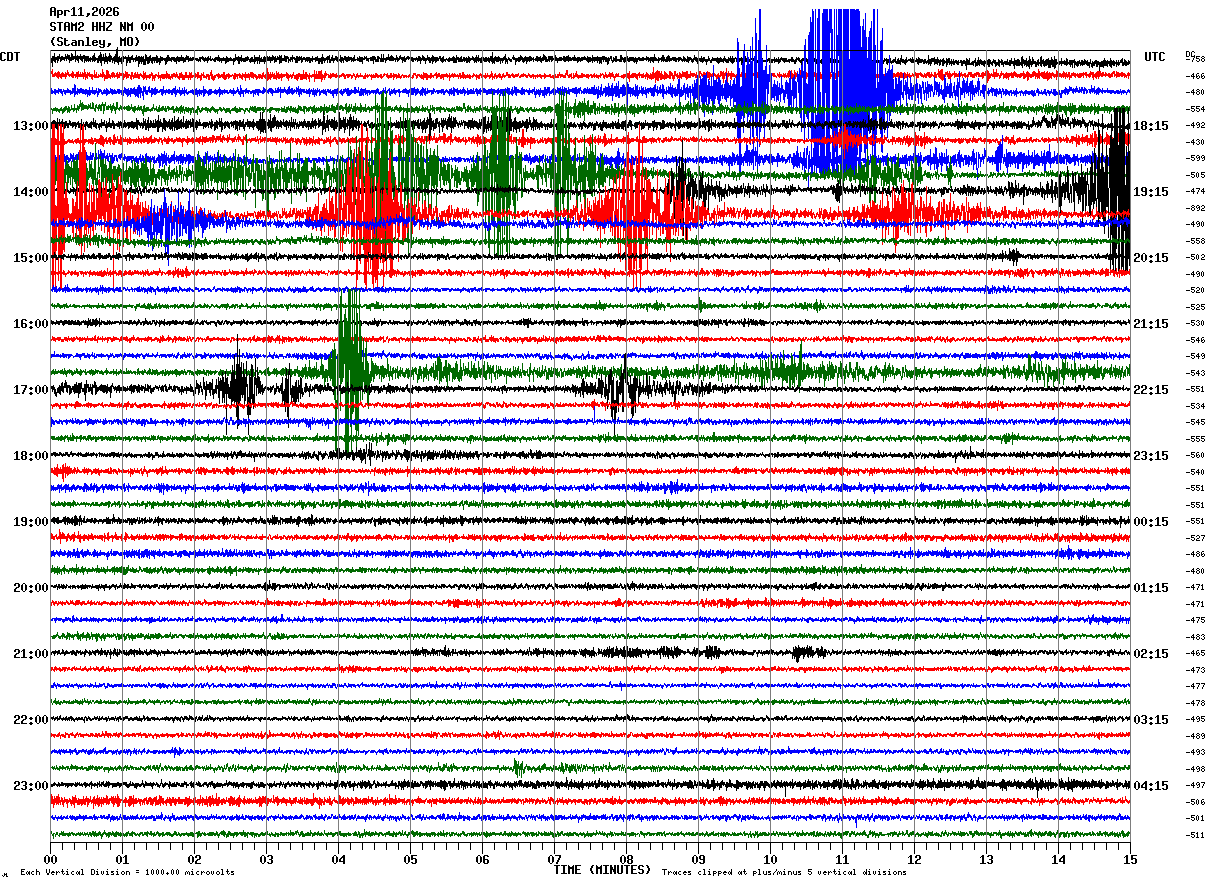This screenshot has height=886, width=1210.
Task: Click the TIME (MINUTES) axis title
Action: point(602,870)
